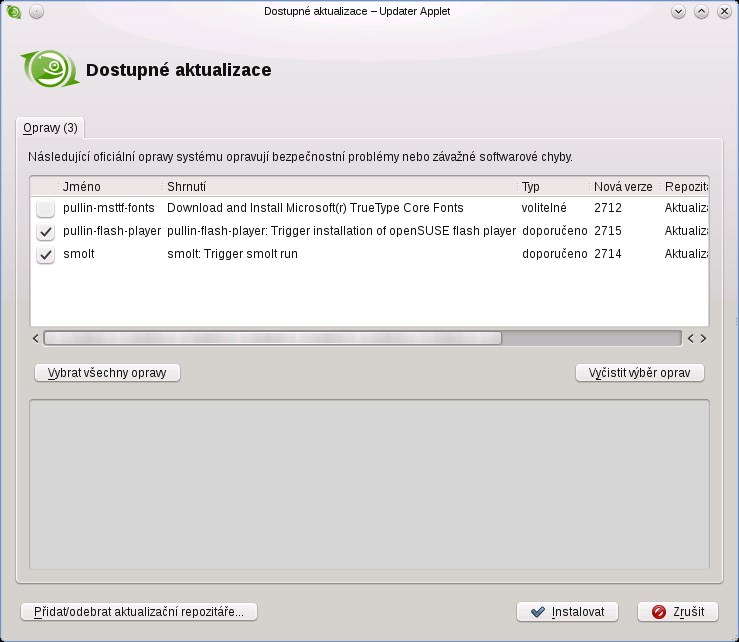The height and width of the screenshot is (642, 739).
Task: Enable the pullin-msttf-fonts patch checkbox
Action: click(45, 209)
